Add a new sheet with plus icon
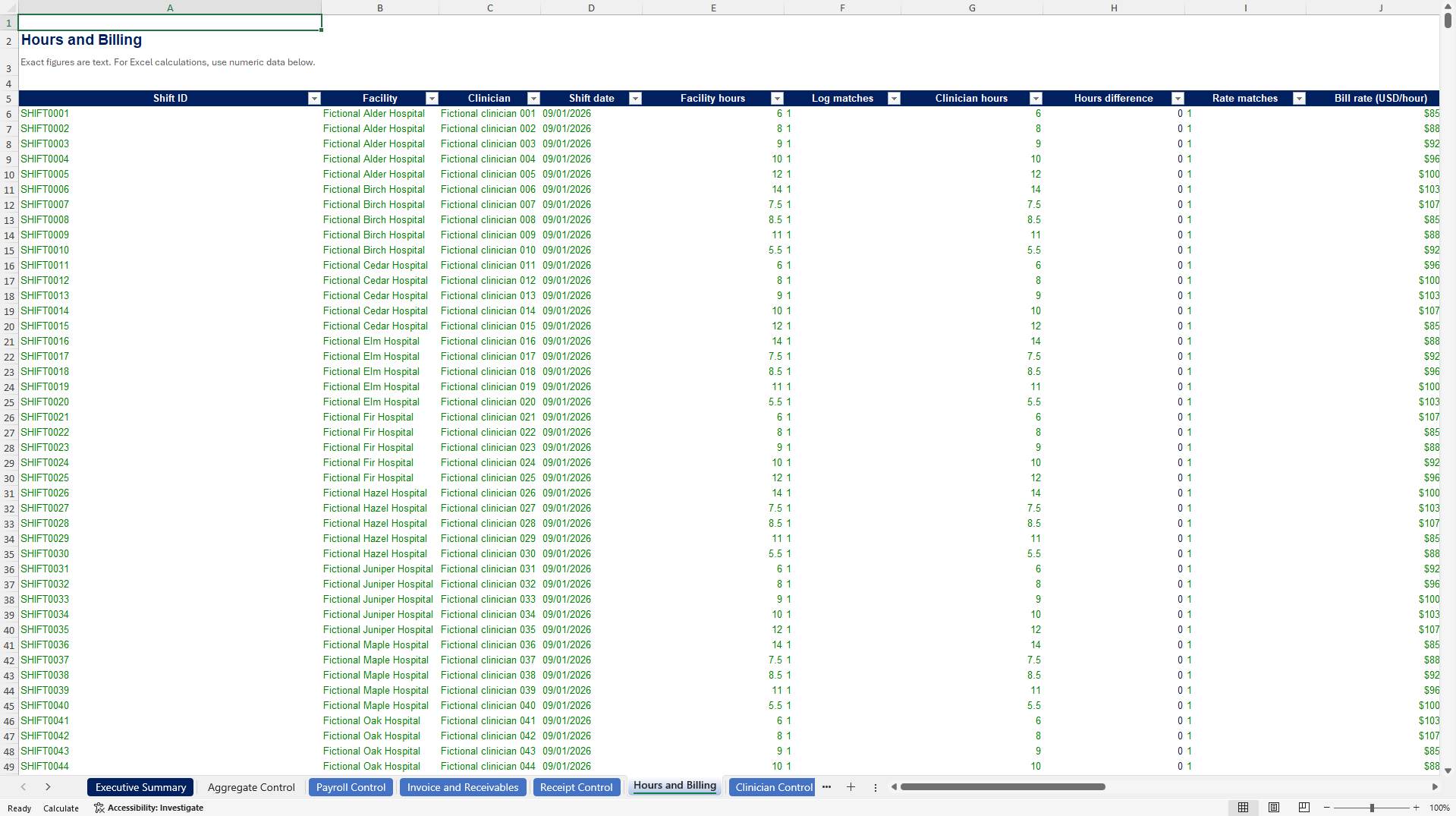Viewport: 1456px width, 816px height. [x=851, y=787]
